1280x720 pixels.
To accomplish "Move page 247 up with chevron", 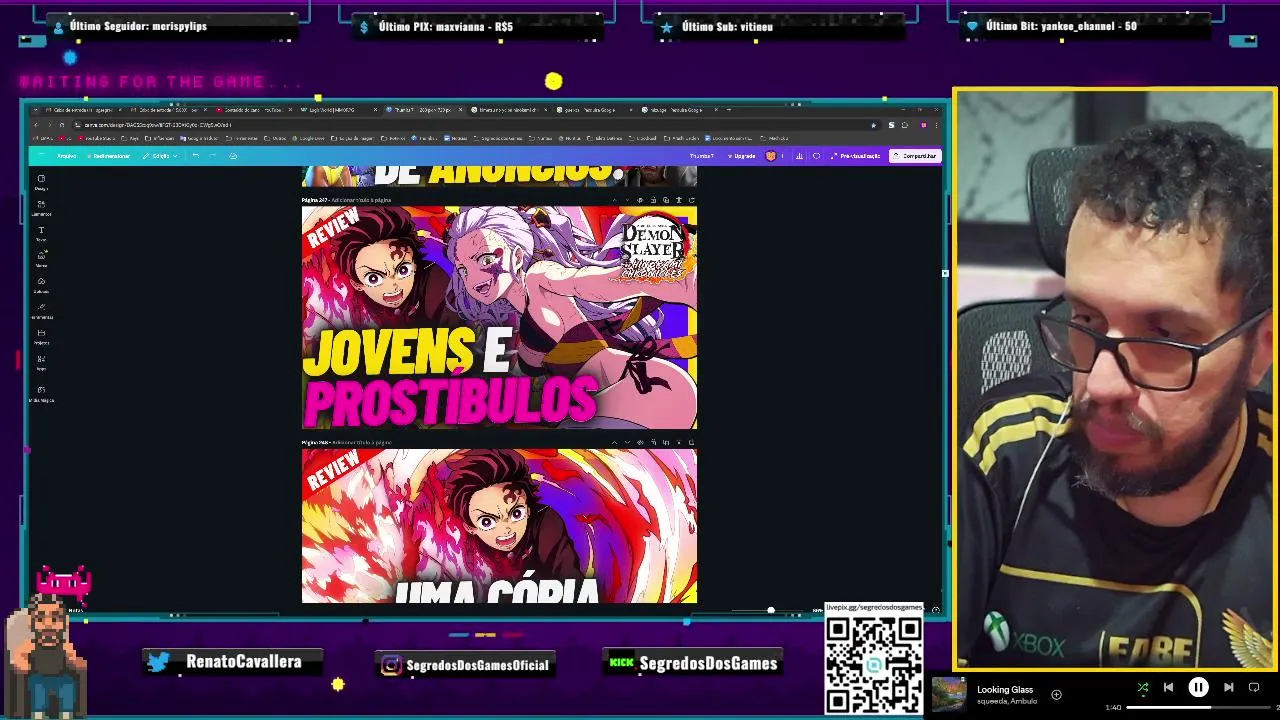I will (x=614, y=200).
